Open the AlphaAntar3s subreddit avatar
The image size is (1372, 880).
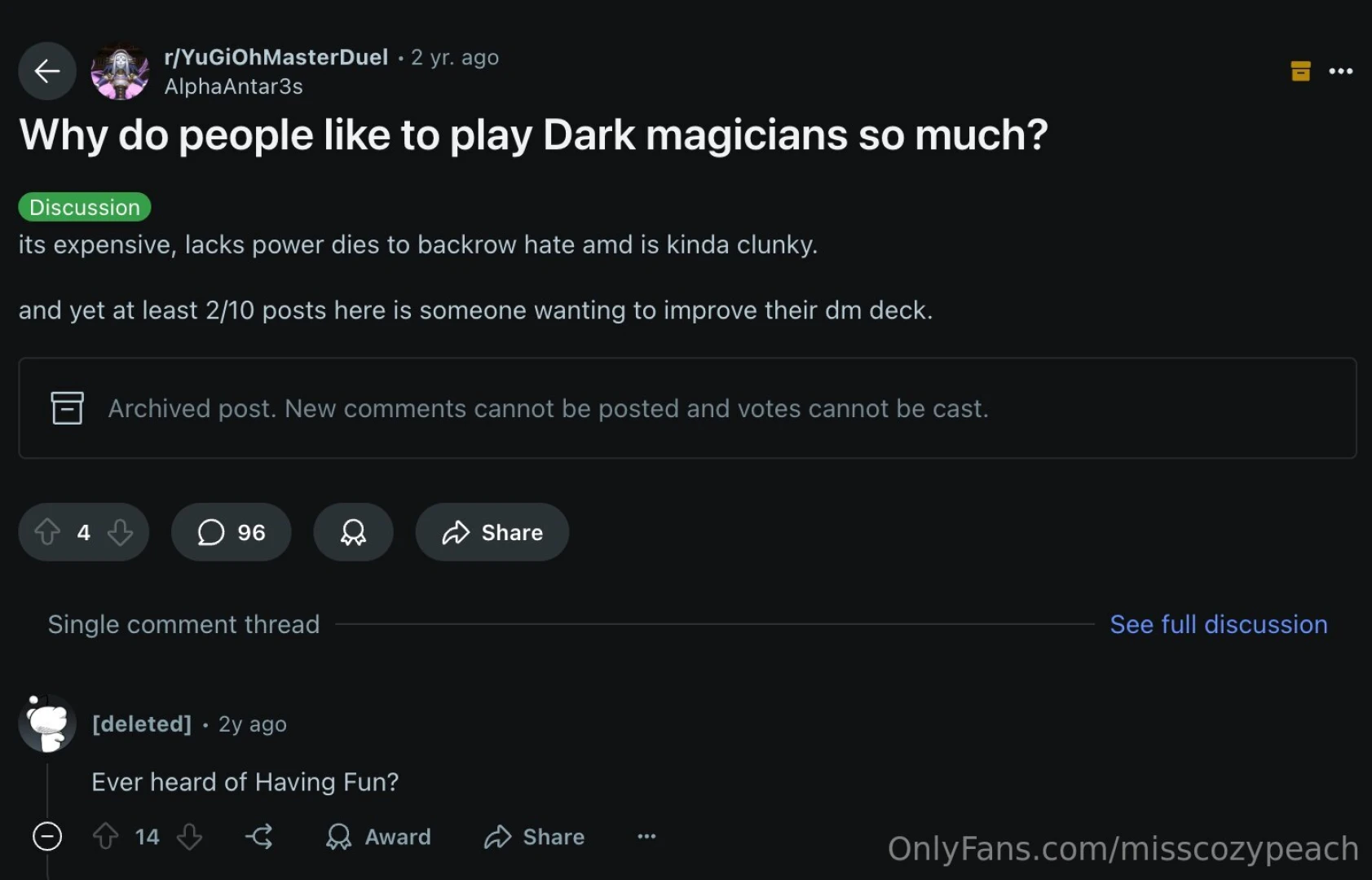pyautogui.click(x=120, y=72)
